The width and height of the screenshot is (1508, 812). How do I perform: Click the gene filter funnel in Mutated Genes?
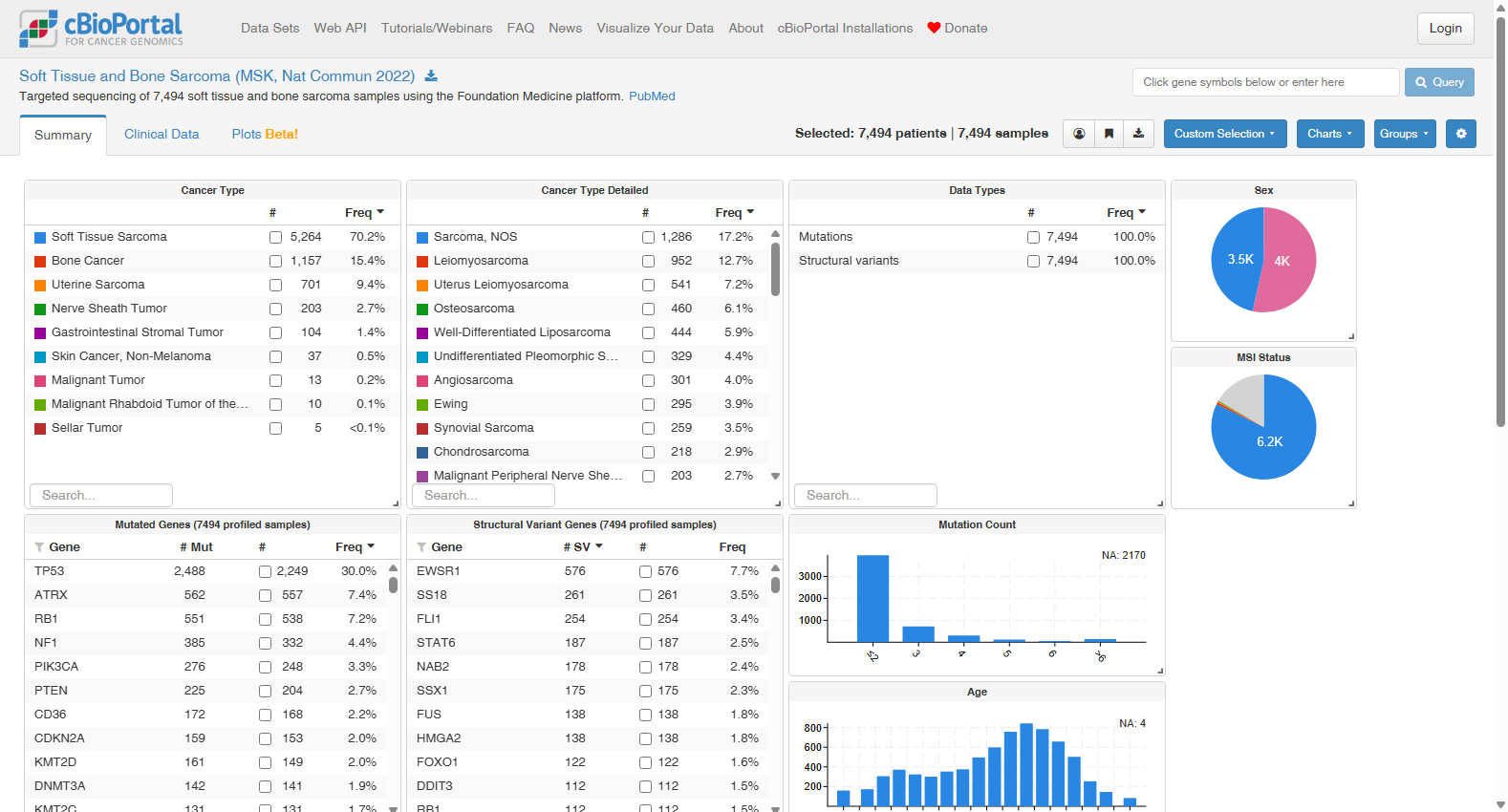(x=39, y=547)
